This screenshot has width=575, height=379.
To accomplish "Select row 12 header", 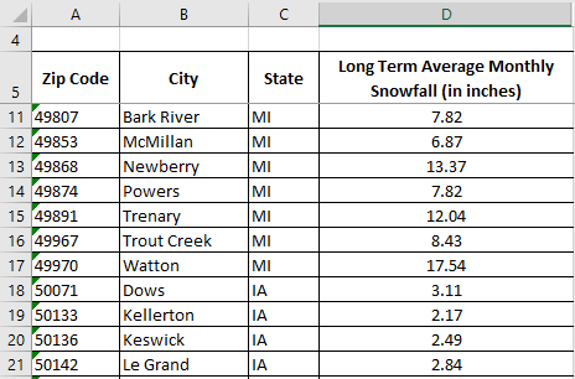I will 15,141.
